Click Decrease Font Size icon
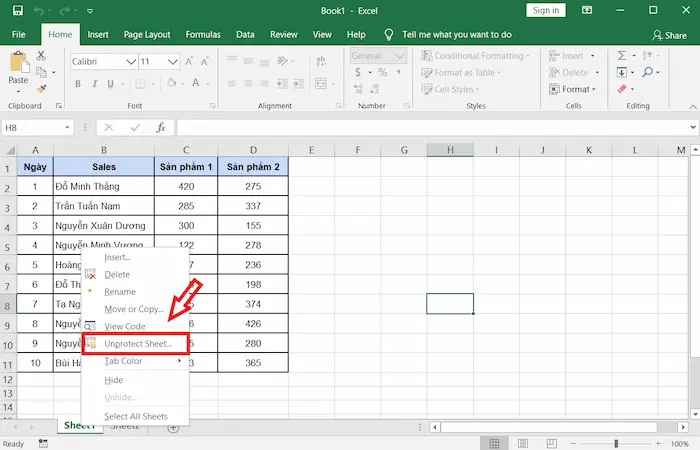This screenshot has height=450, width=700. [x=204, y=62]
